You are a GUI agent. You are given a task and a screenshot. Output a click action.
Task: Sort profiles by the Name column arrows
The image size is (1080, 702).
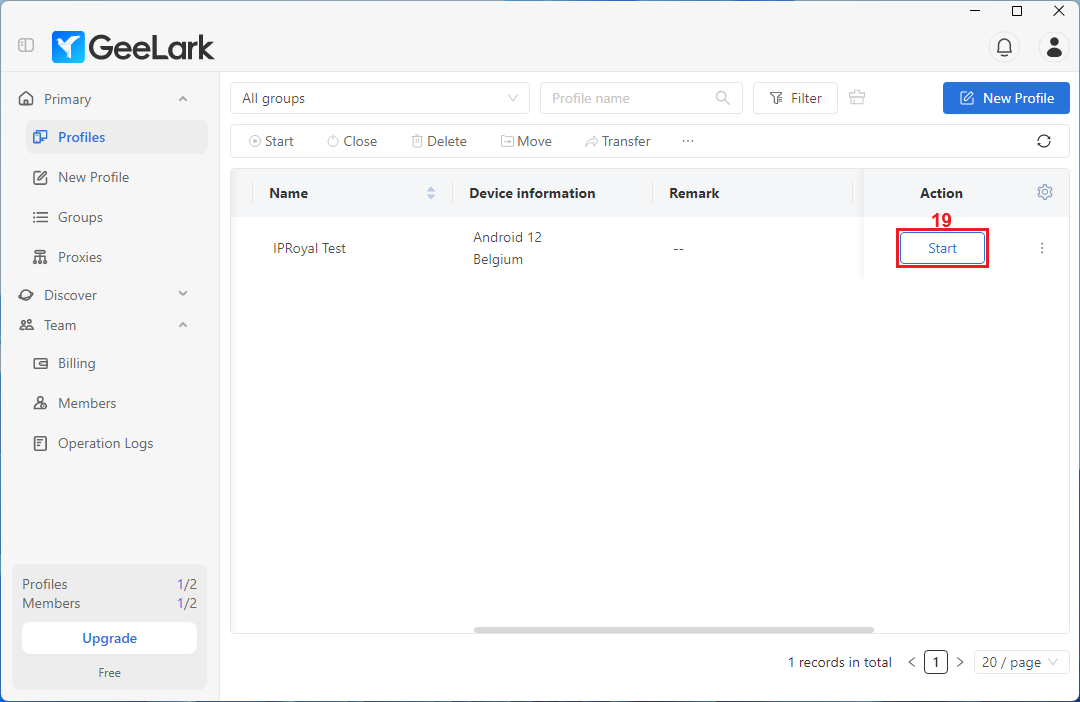click(x=431, y=193)
